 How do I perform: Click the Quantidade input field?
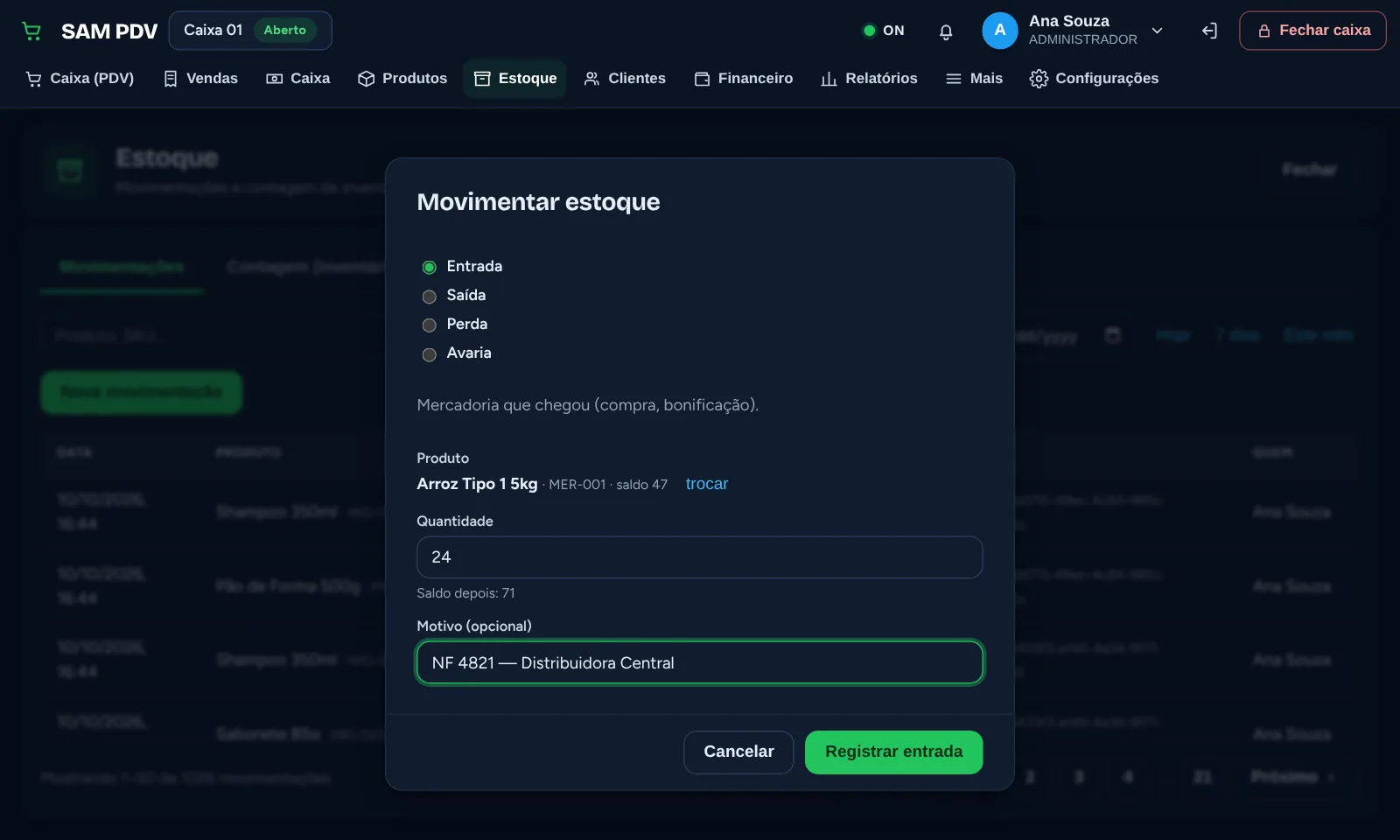pos(700,557)
